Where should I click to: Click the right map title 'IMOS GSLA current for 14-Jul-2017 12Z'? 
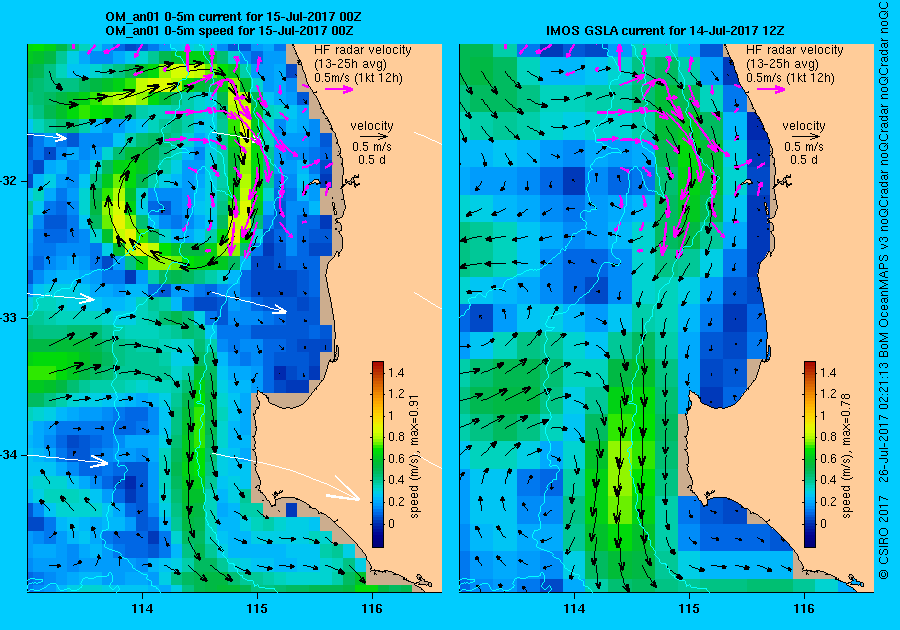(665, 30)
